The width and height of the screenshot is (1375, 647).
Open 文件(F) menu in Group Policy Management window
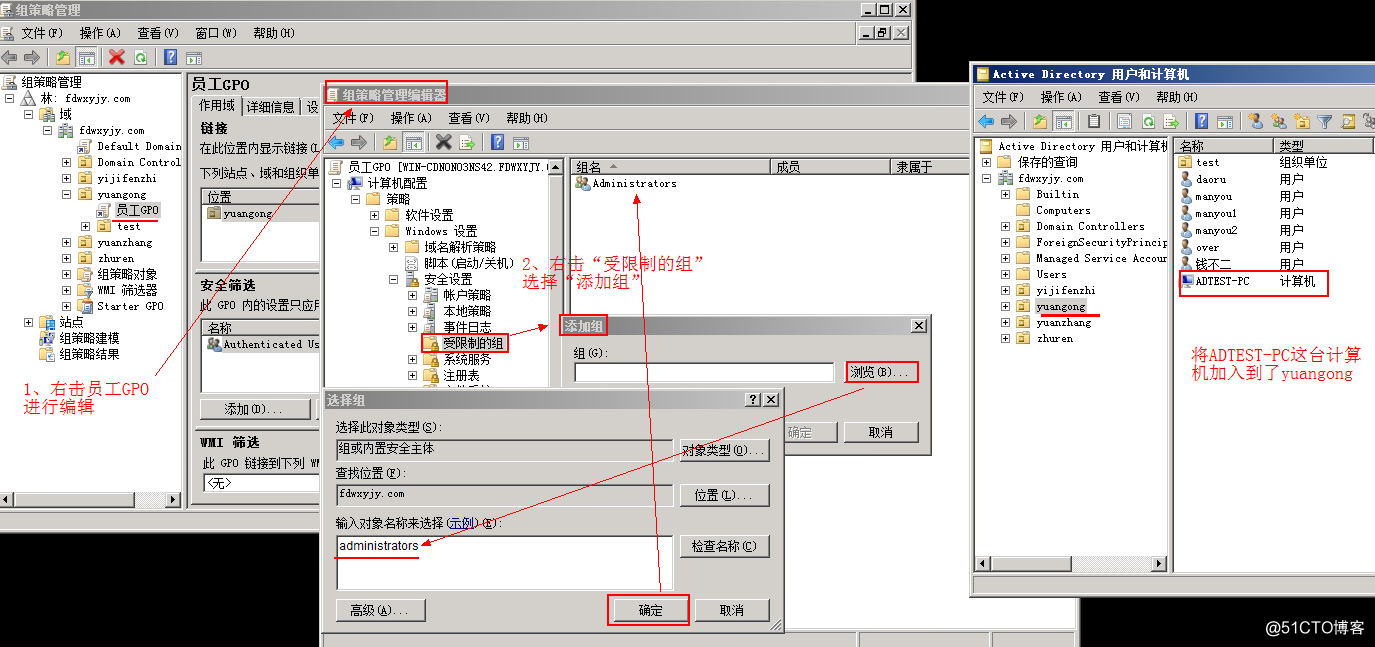(x=42, y=33)
